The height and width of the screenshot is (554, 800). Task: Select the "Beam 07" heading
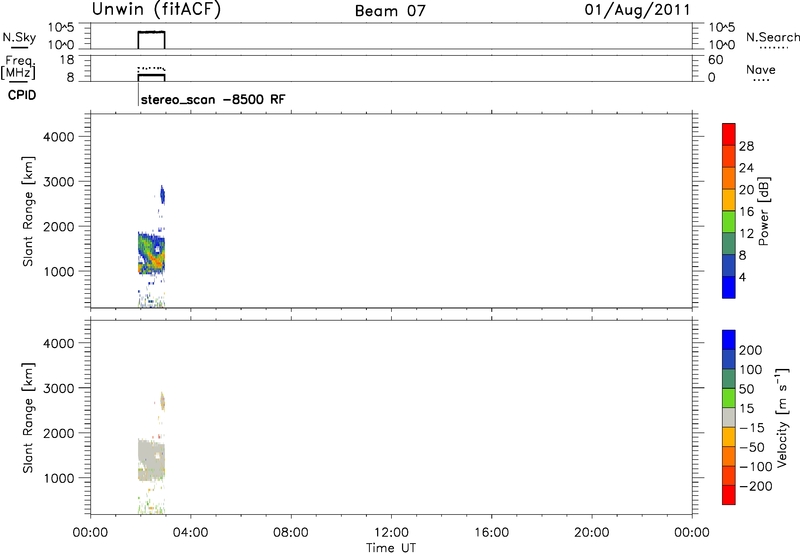(x=390, y=11)
